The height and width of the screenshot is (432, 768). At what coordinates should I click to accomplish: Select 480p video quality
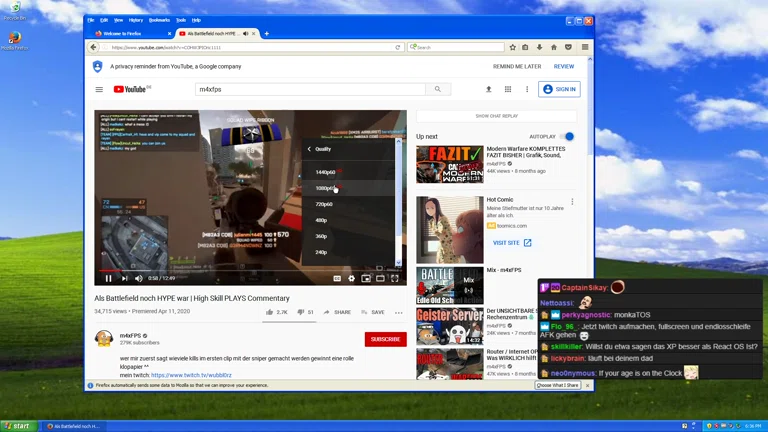[348, 220]
